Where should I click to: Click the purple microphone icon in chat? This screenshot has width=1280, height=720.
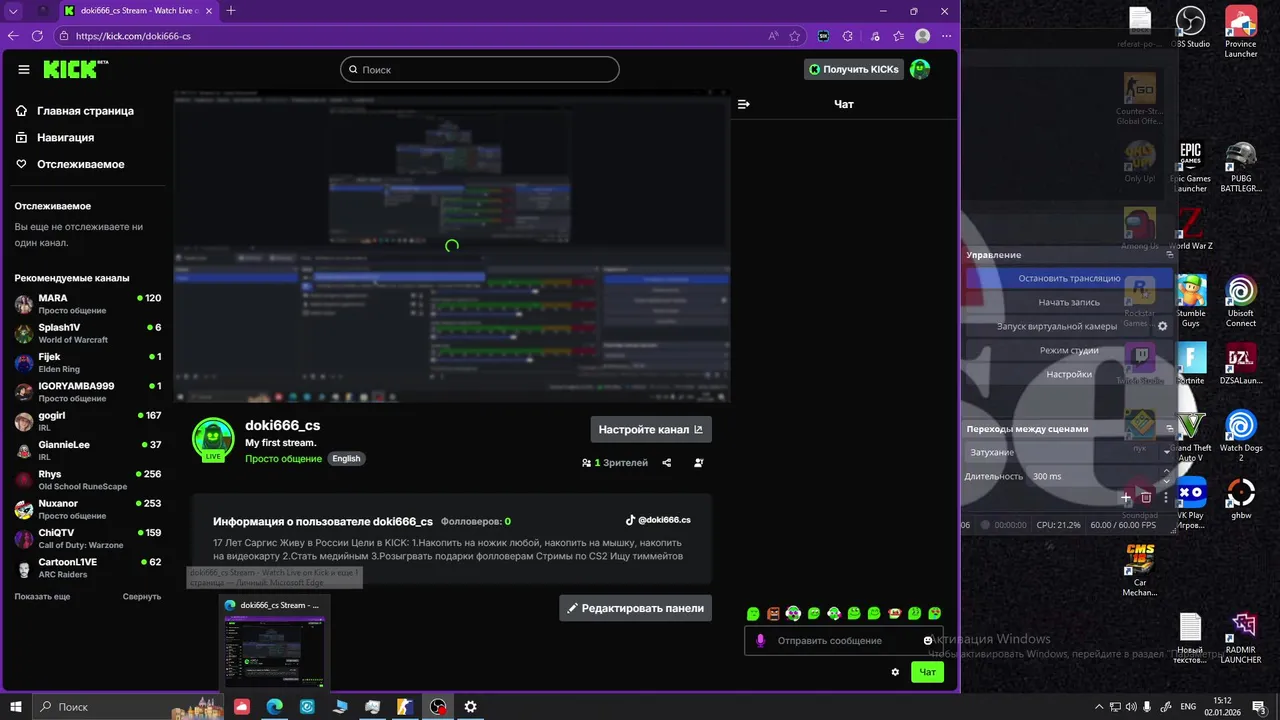(x=760, y=640)
